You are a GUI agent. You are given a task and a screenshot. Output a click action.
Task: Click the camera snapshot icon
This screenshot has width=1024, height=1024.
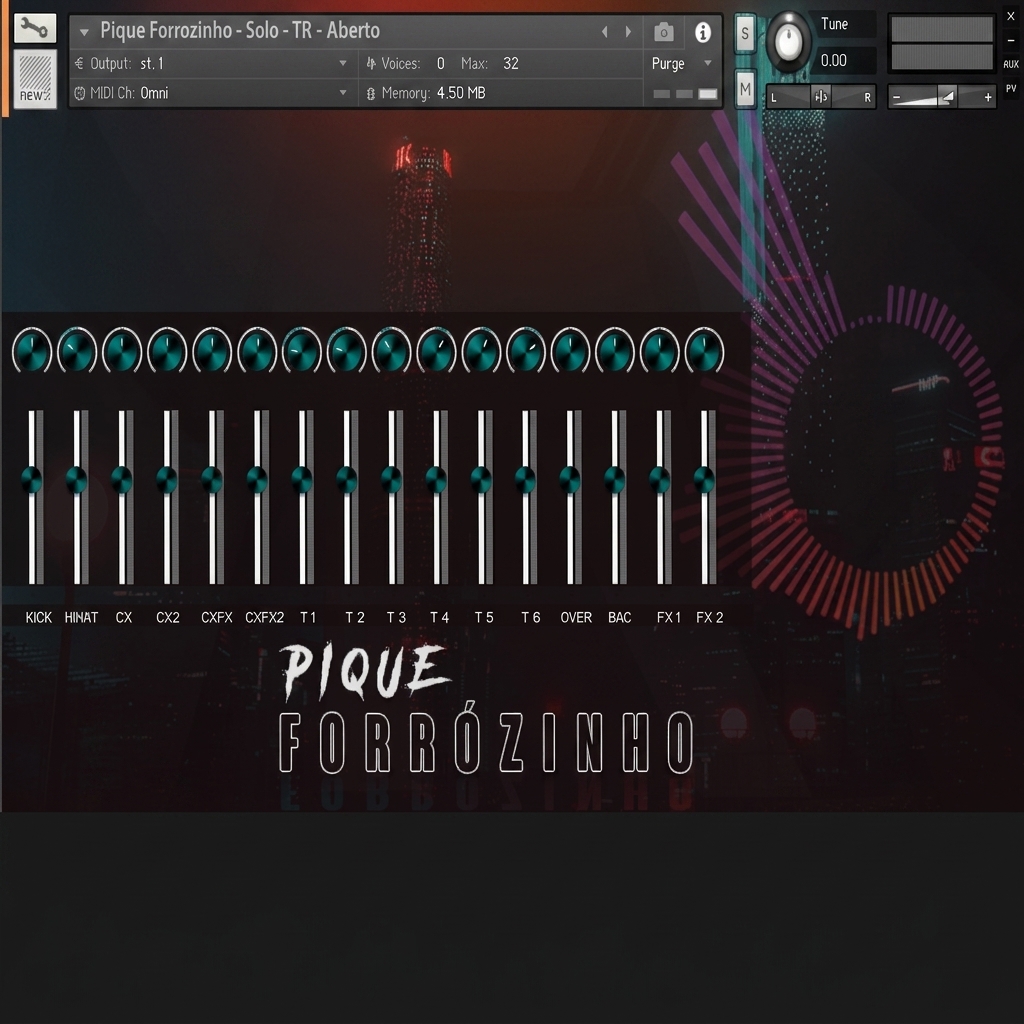coord(664,32)
